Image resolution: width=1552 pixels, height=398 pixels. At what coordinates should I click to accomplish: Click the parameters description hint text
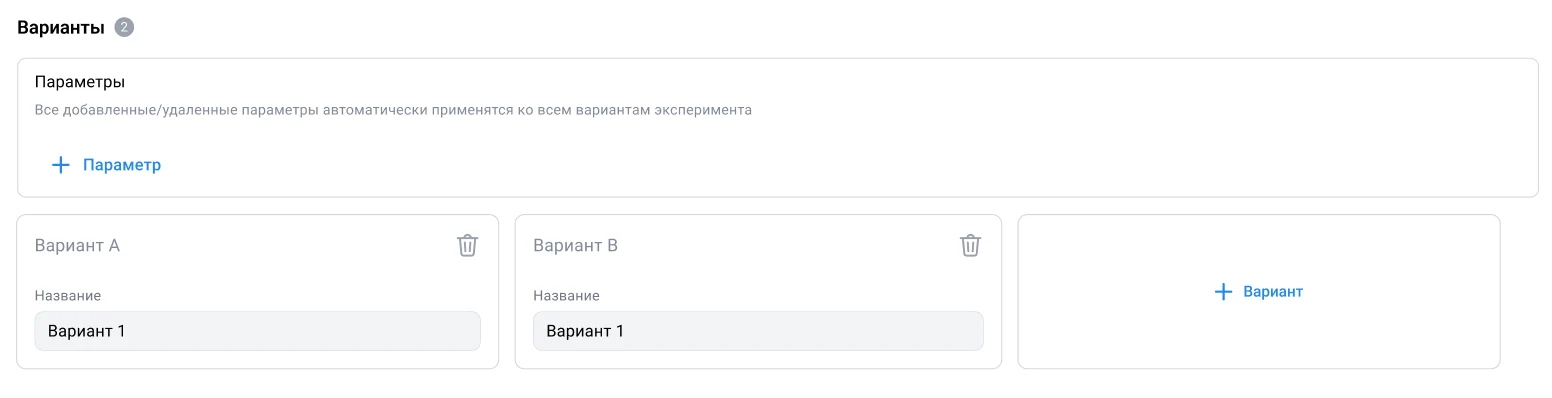(393, 110)
